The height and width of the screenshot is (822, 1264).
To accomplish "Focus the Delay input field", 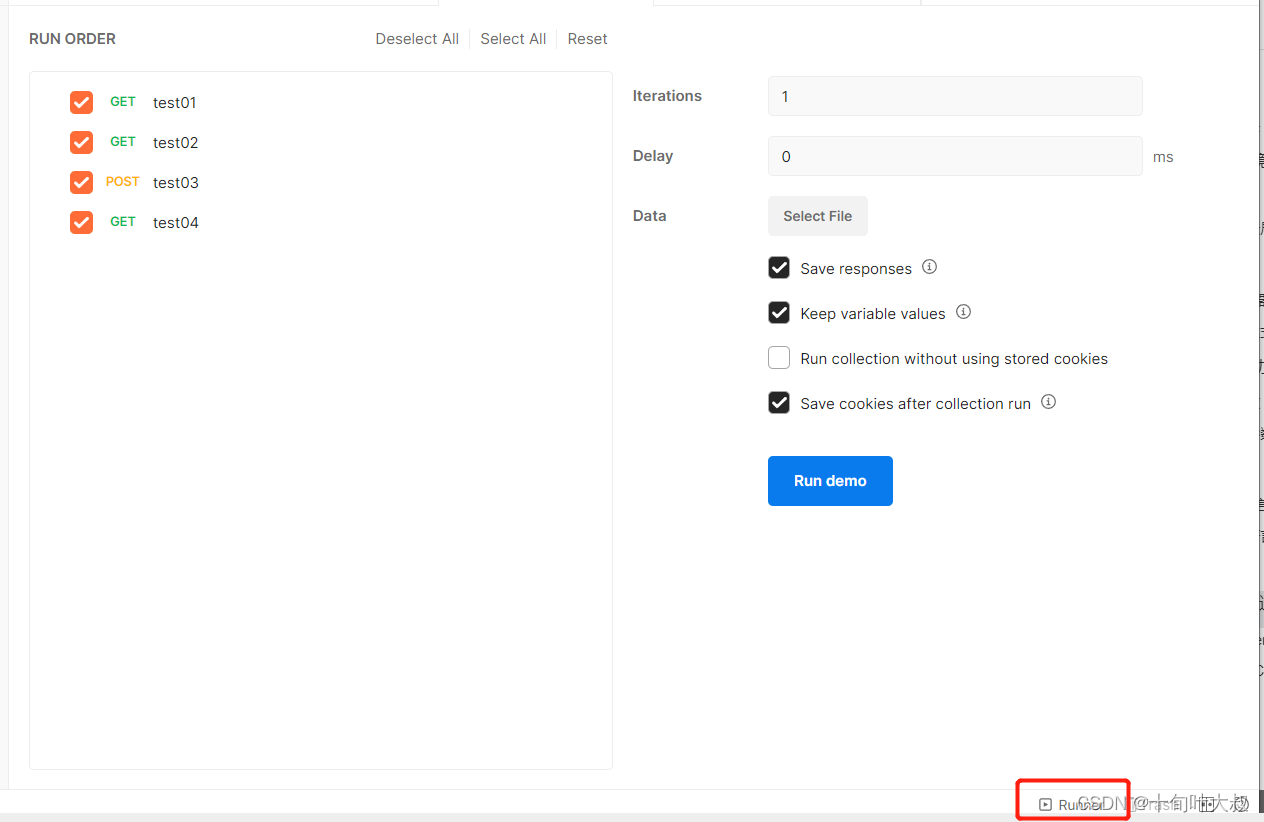I will coord(955,156).
